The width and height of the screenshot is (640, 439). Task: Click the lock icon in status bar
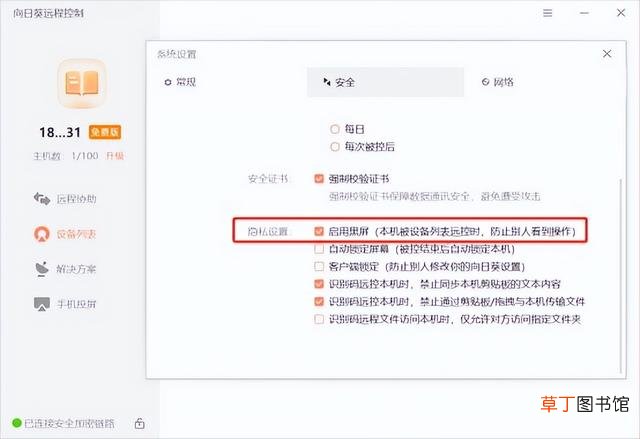(x=140, y=423)
